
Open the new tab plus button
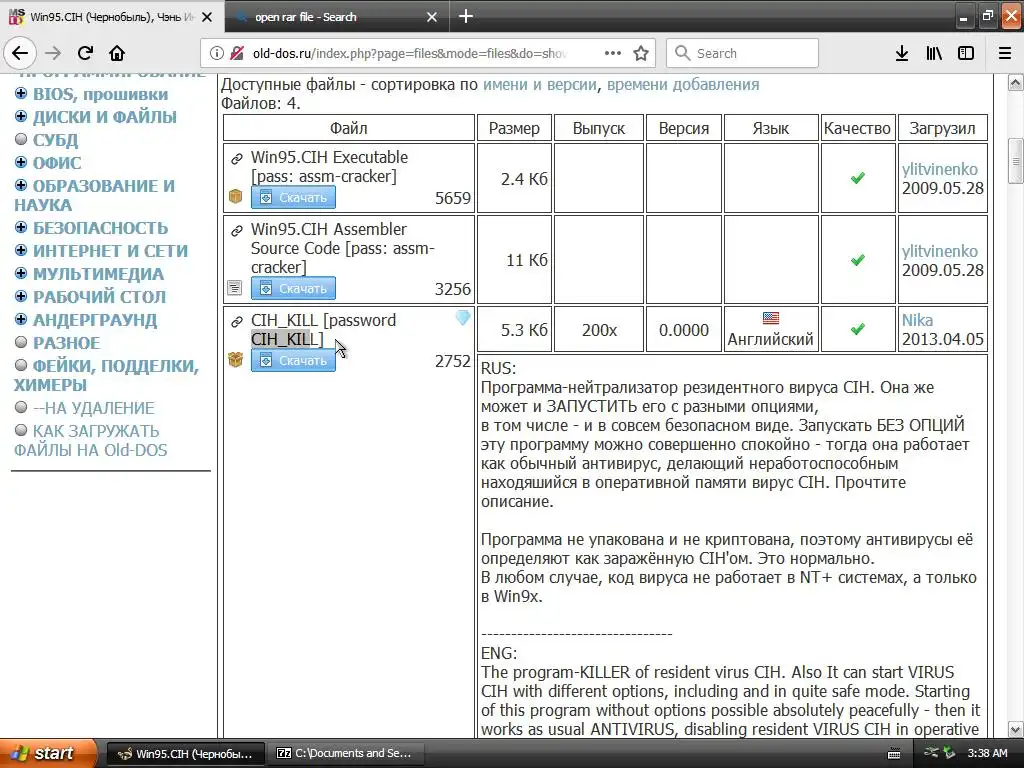pyautogui.click(x=466, y=16)
